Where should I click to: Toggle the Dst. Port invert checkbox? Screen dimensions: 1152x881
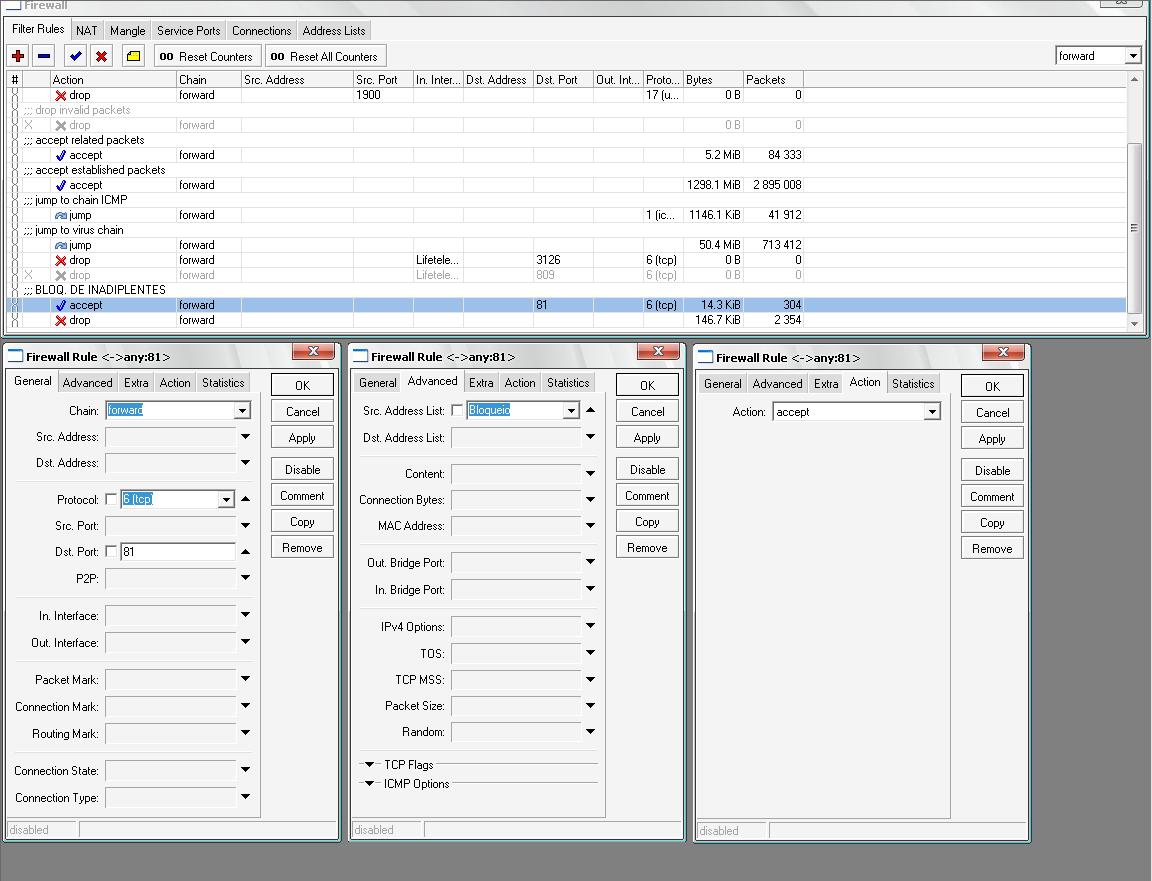tap(111, 551)
